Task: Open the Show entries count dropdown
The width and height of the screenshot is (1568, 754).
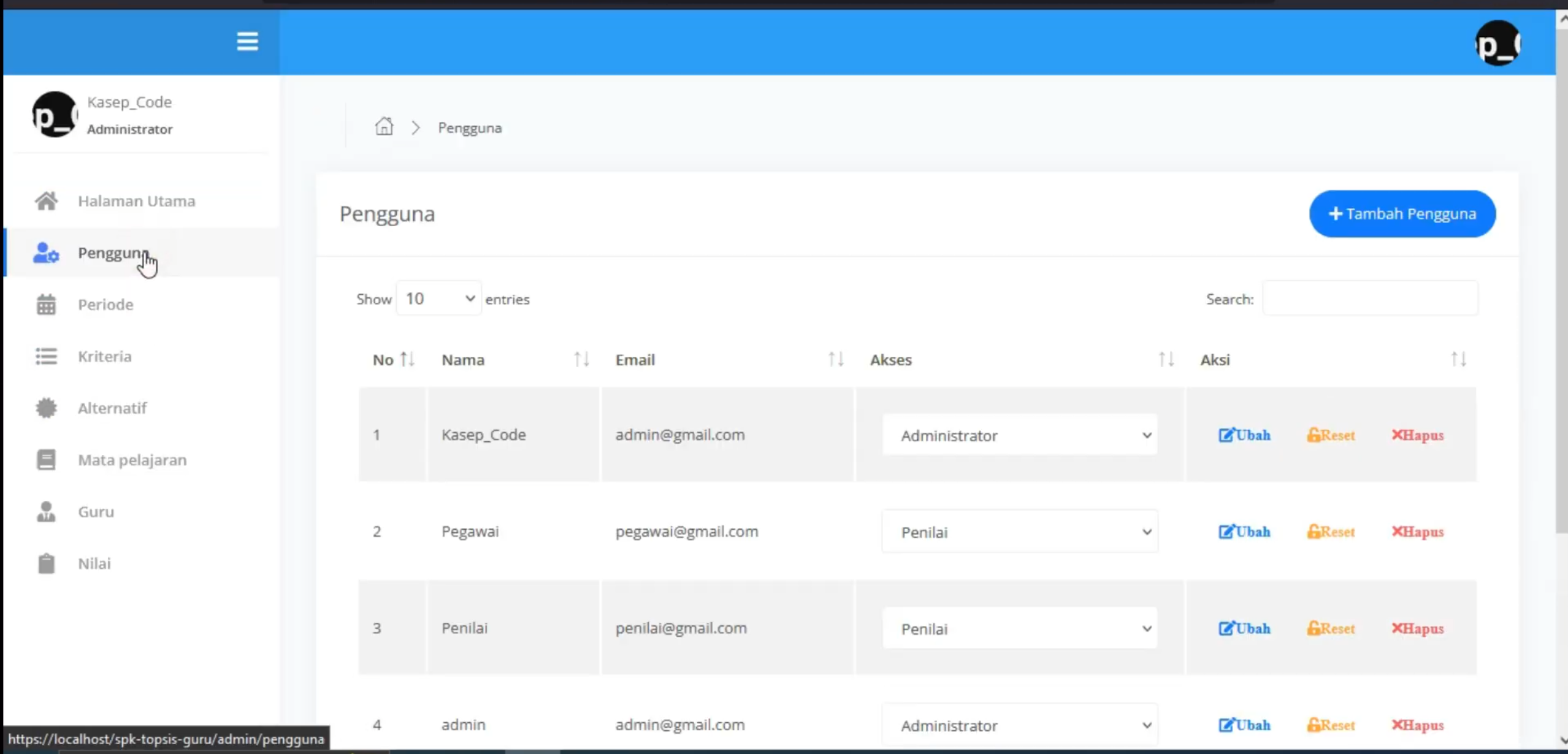Action: point(439,299)
